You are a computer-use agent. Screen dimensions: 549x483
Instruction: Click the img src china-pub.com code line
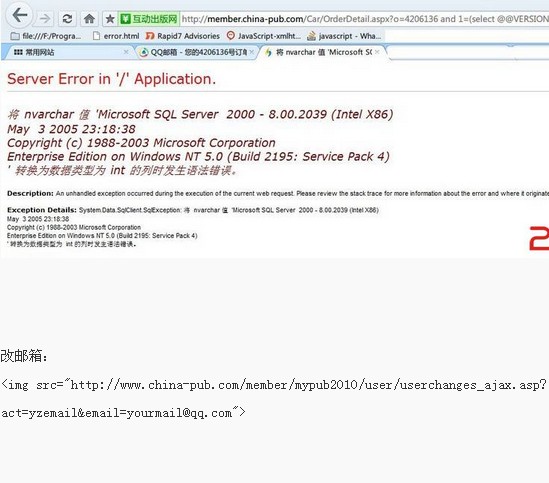[x=273, y=385]
